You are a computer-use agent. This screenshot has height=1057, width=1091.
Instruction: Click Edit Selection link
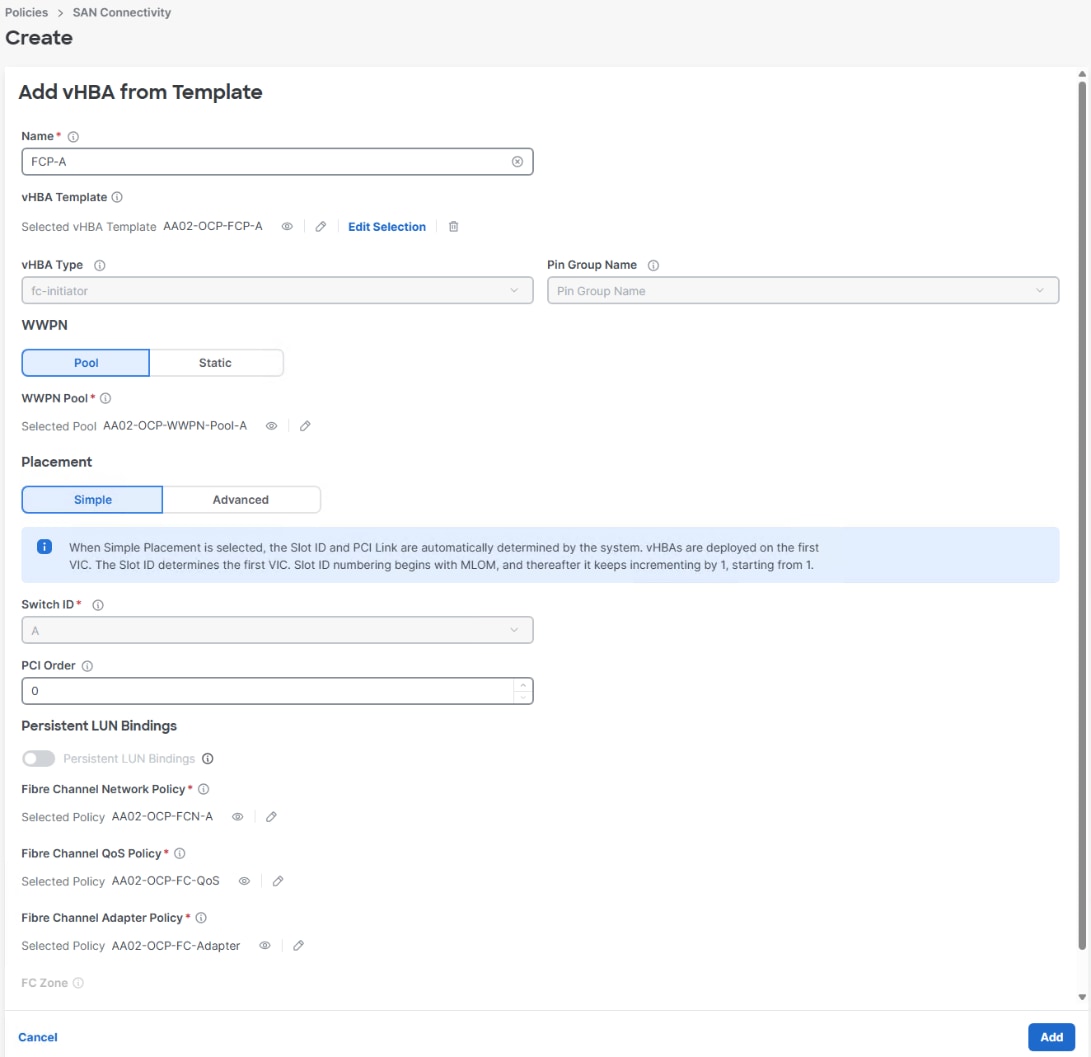[x=387, y=227]
